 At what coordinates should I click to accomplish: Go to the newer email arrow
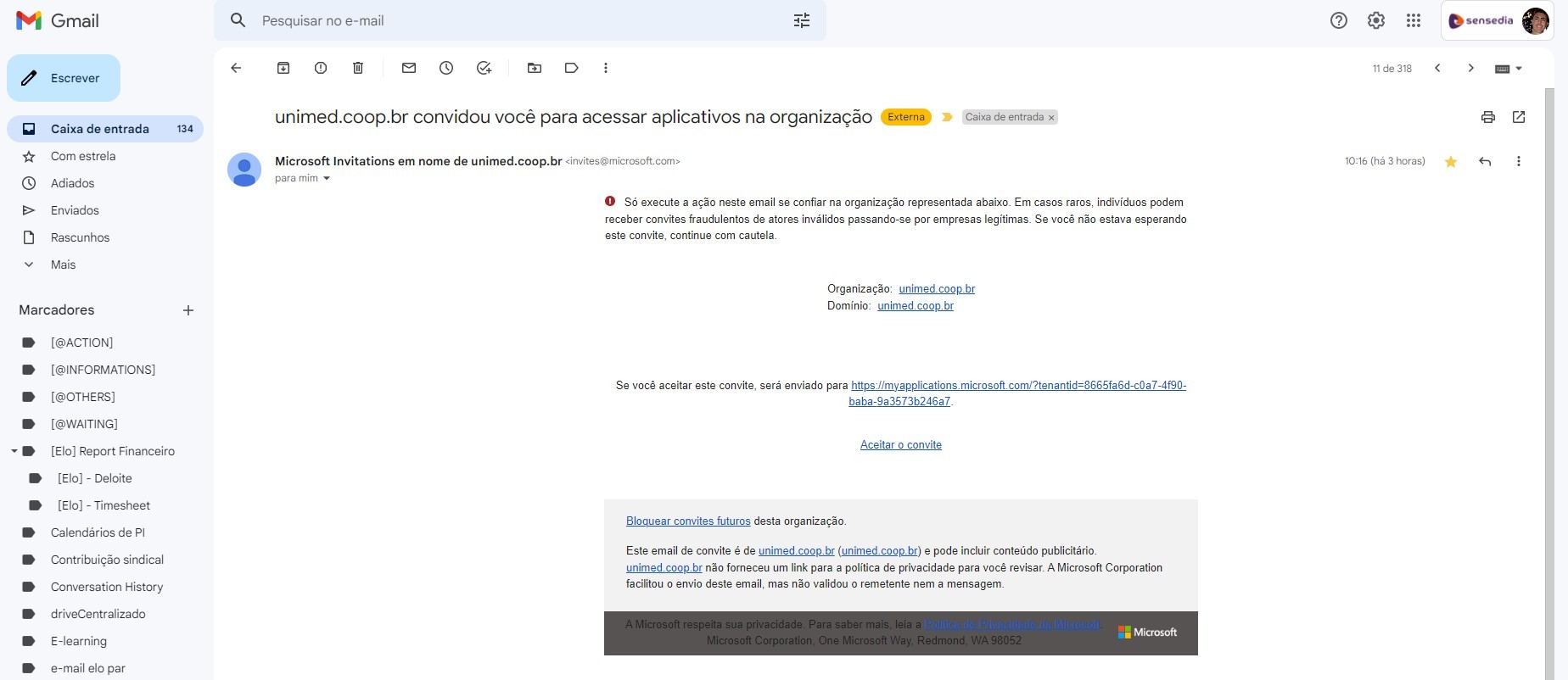tap(1437, 68)
